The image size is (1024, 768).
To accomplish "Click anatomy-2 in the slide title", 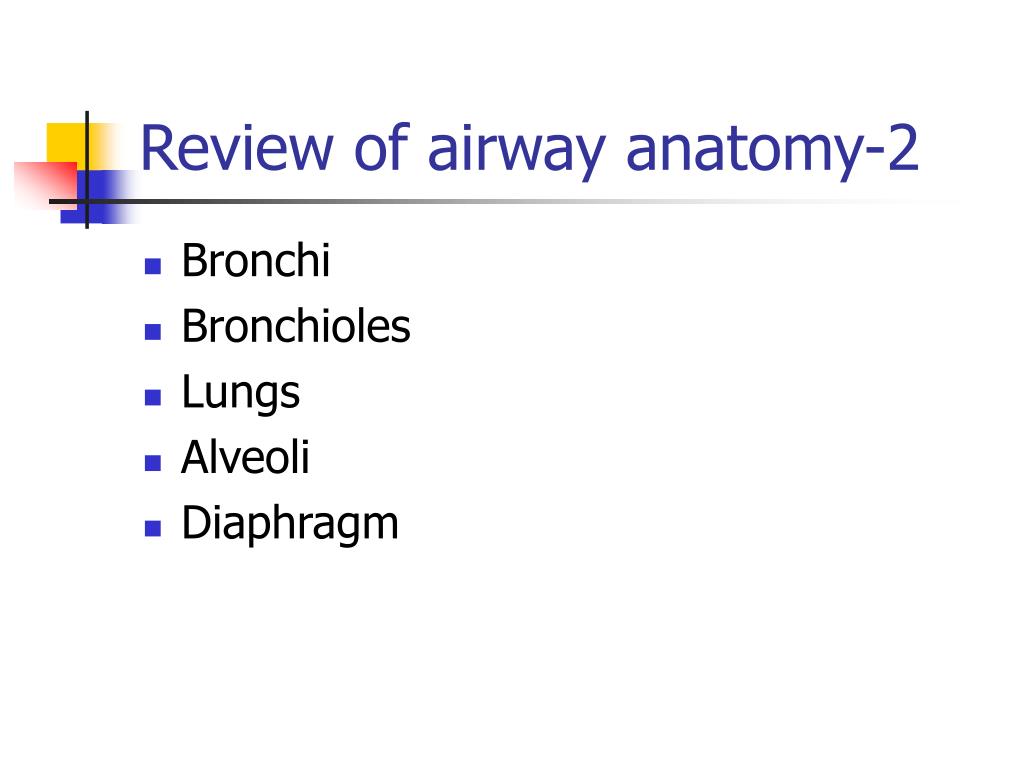I will (x=773, y=152).
